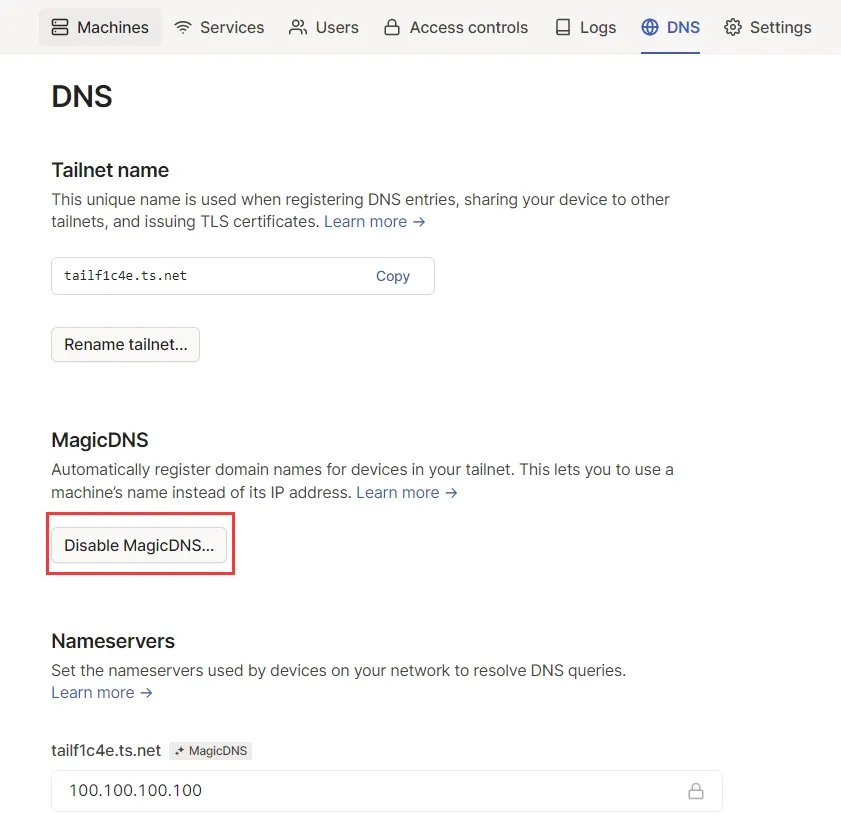
Task: Click the Logs document icon
Action: (561, 27)
